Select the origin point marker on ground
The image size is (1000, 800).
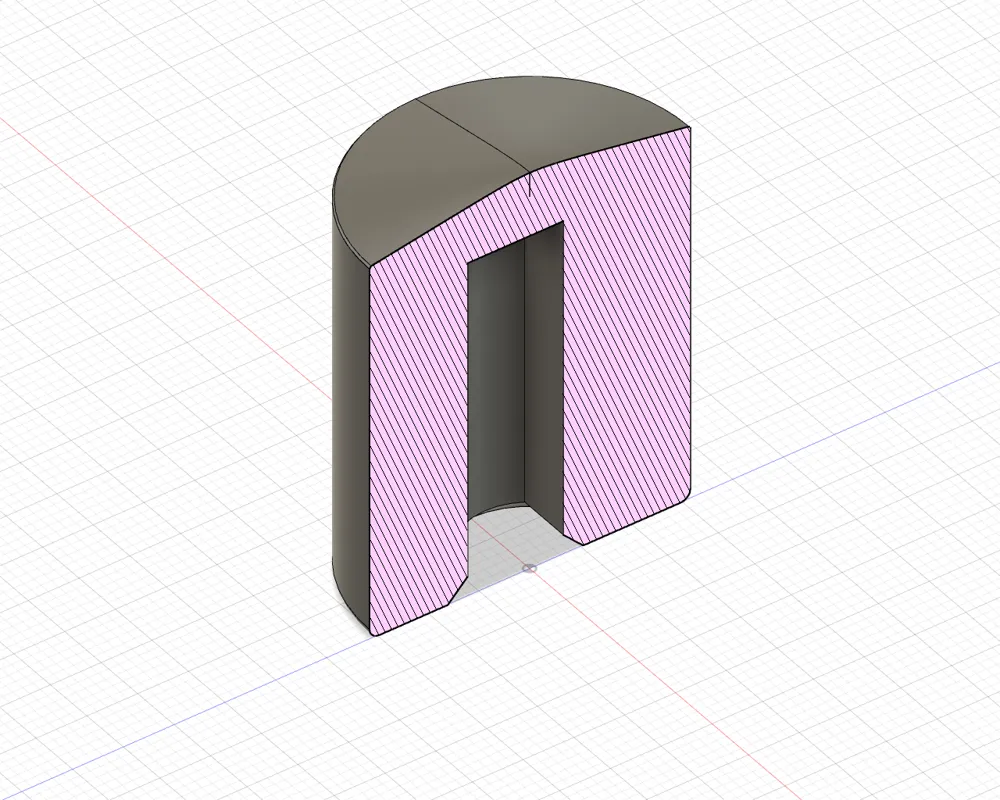tap(529, 568)
